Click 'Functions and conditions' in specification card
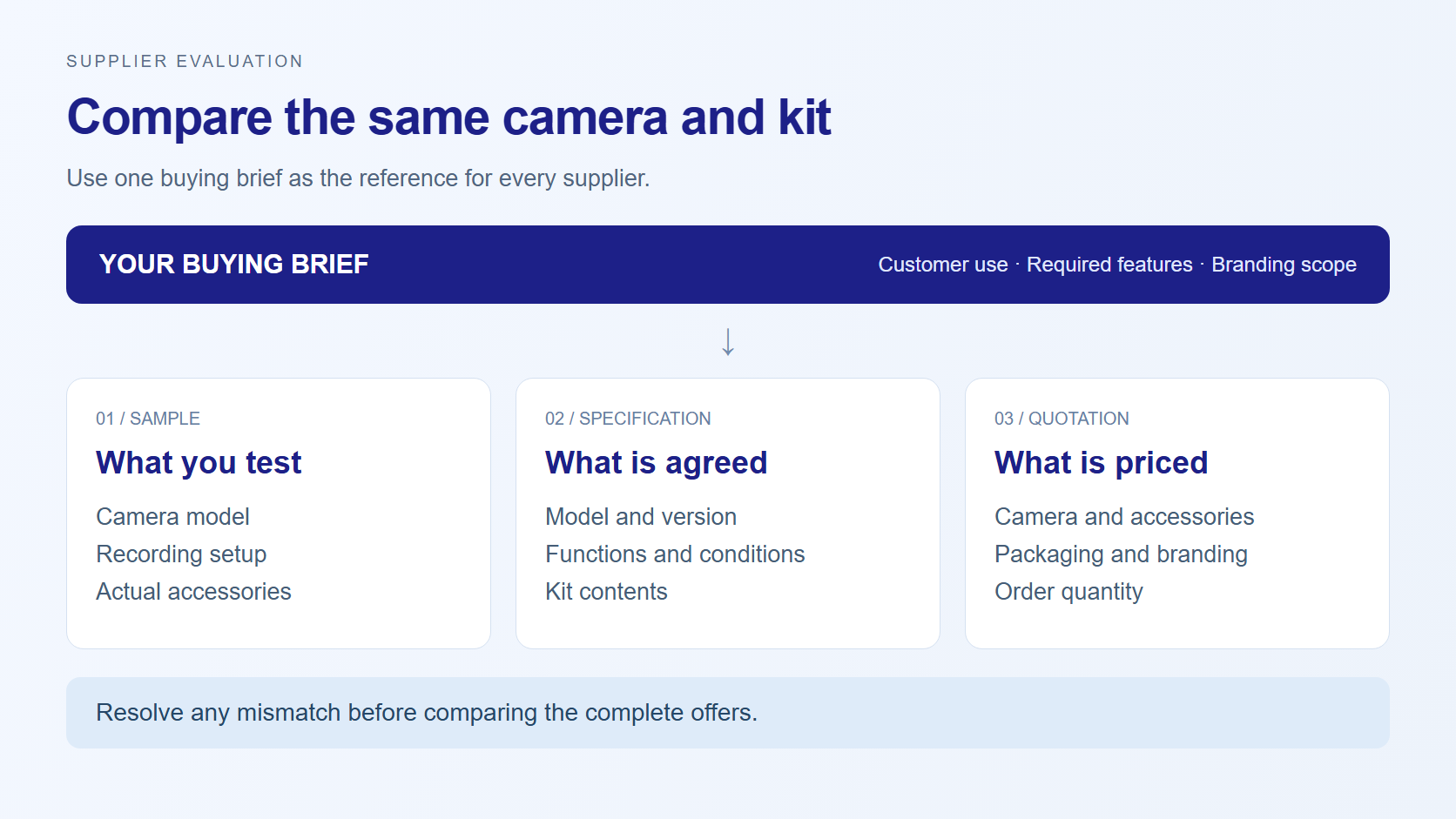 click(x=675, y=554)
